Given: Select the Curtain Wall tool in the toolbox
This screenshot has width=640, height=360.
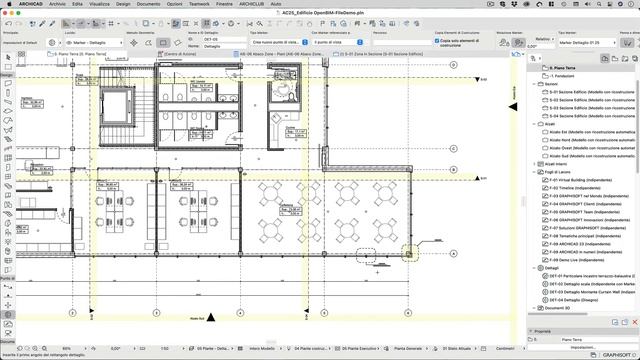Looking at the screenshot, I should pos(8,158).
